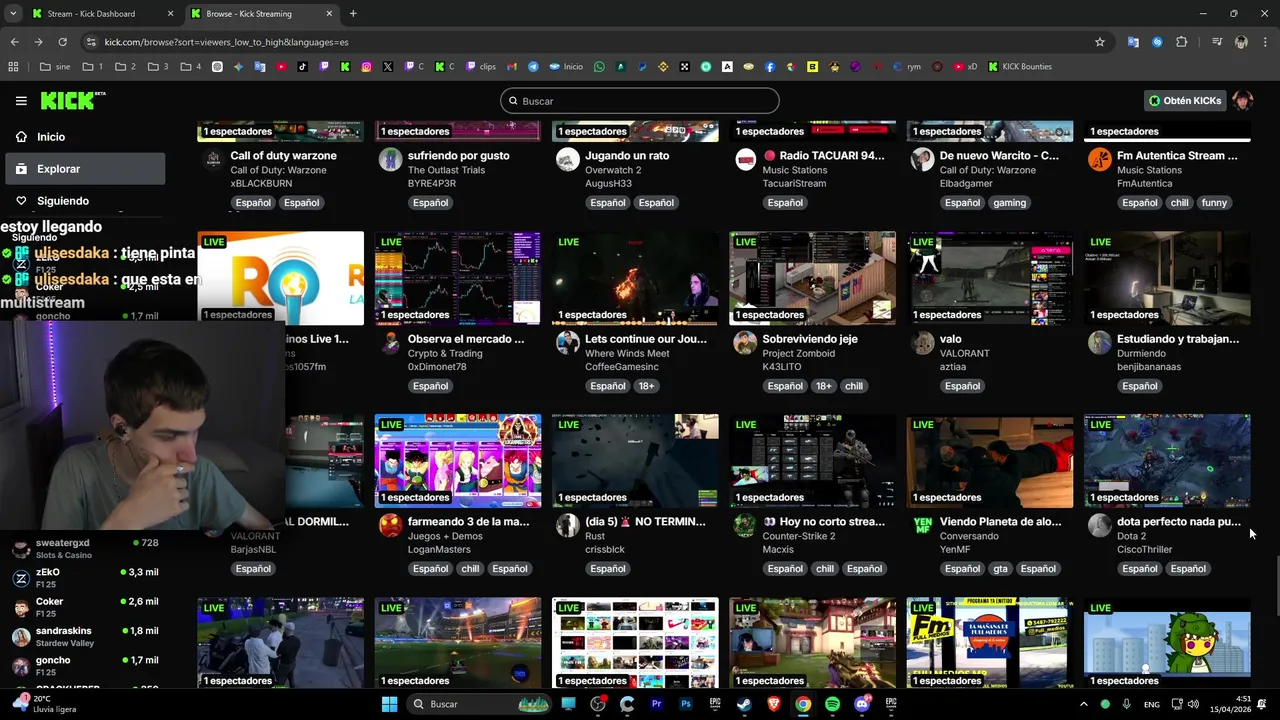The height and width of the screenshot is (720, 1280).
Task: Click the address bar URL
Action: (226, 42)
